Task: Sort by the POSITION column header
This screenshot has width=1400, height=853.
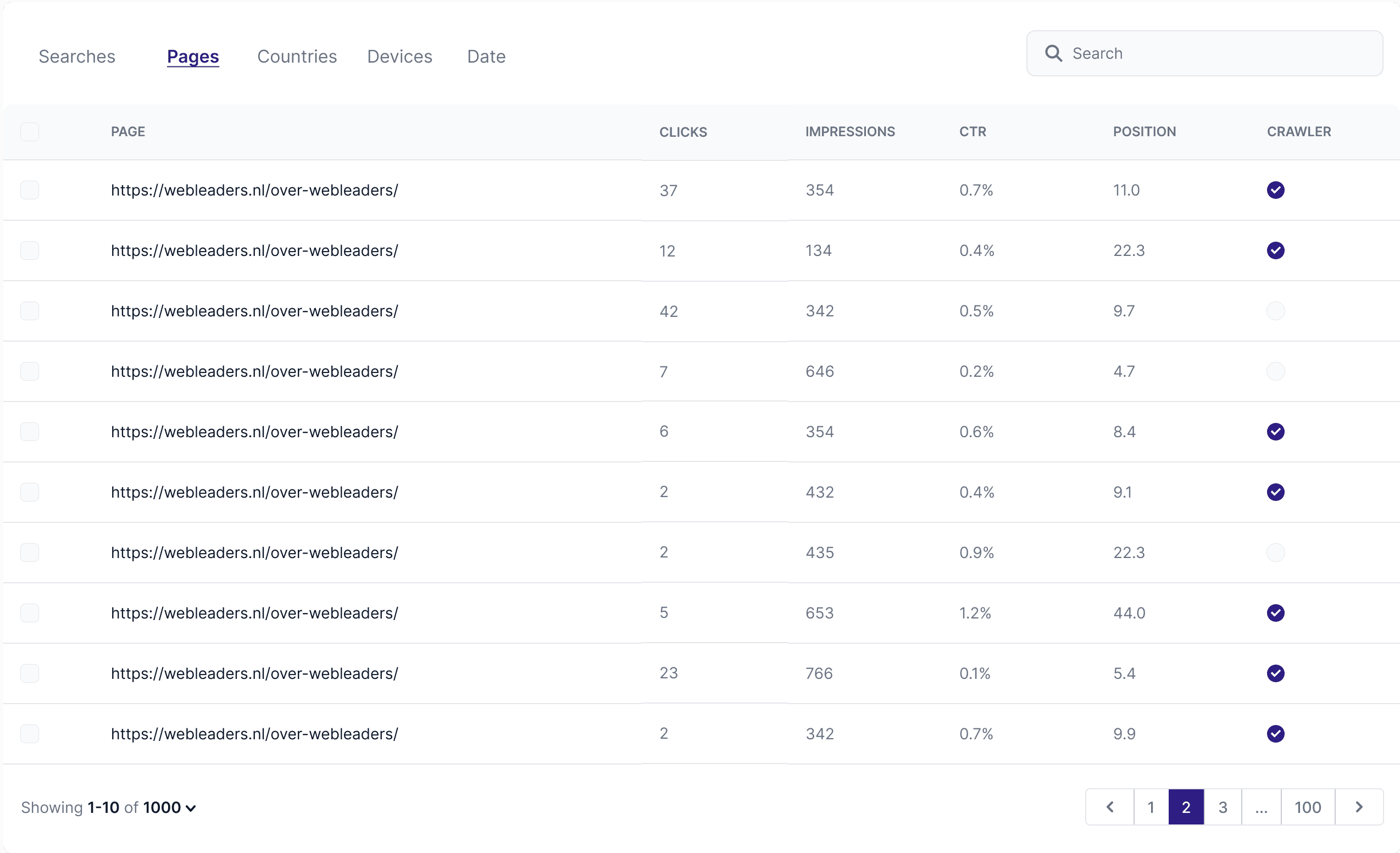Action: click(1144, 132)
